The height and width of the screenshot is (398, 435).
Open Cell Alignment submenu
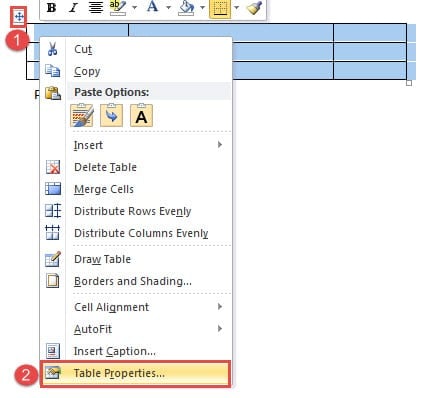click(136, 307)
